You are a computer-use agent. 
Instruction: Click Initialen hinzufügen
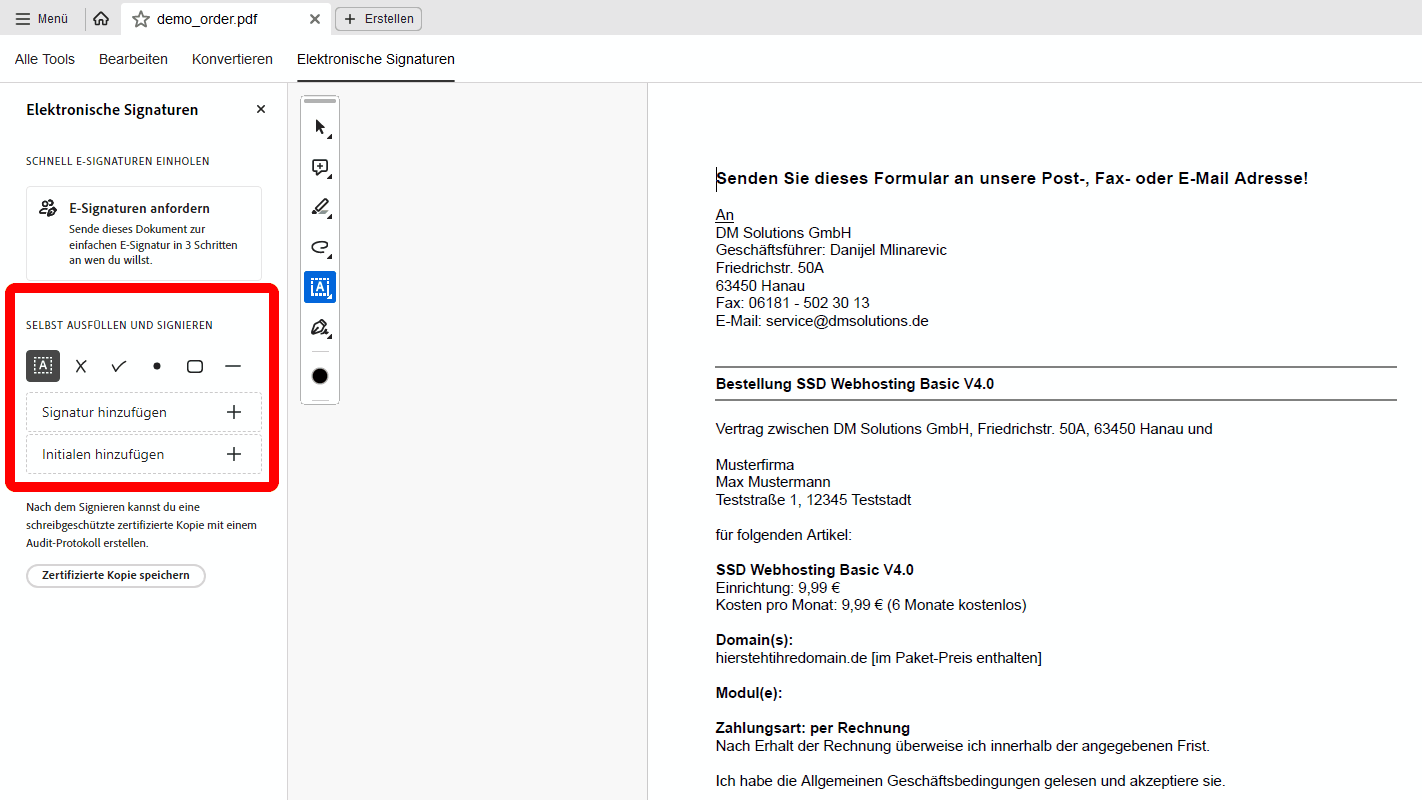(x=144, y=454)
